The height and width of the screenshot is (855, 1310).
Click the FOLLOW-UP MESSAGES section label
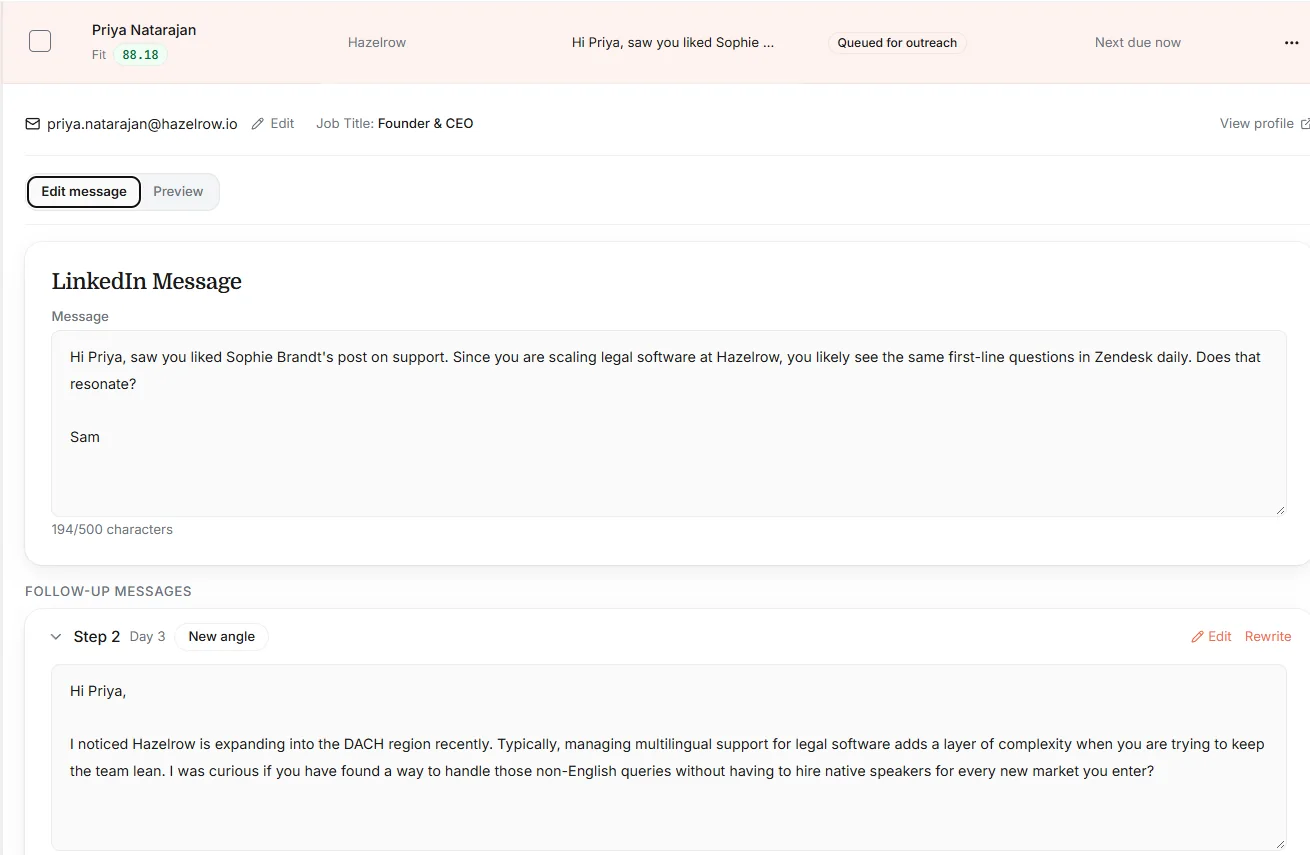click(x=108, y=592)
